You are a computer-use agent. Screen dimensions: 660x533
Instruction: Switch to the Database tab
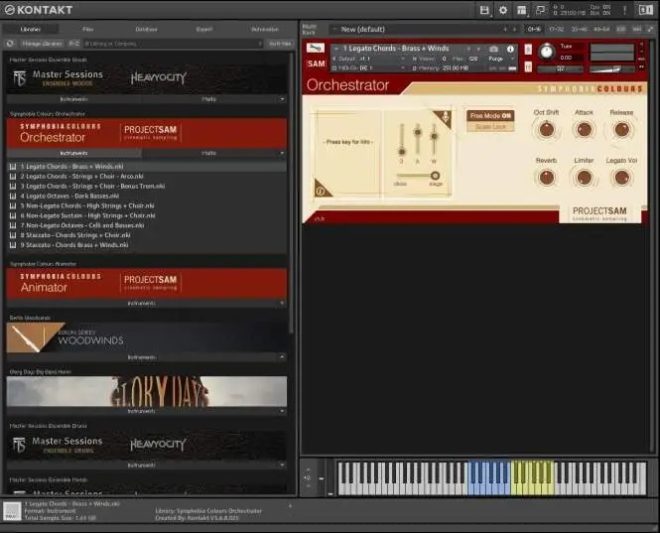tap(146, 29)
